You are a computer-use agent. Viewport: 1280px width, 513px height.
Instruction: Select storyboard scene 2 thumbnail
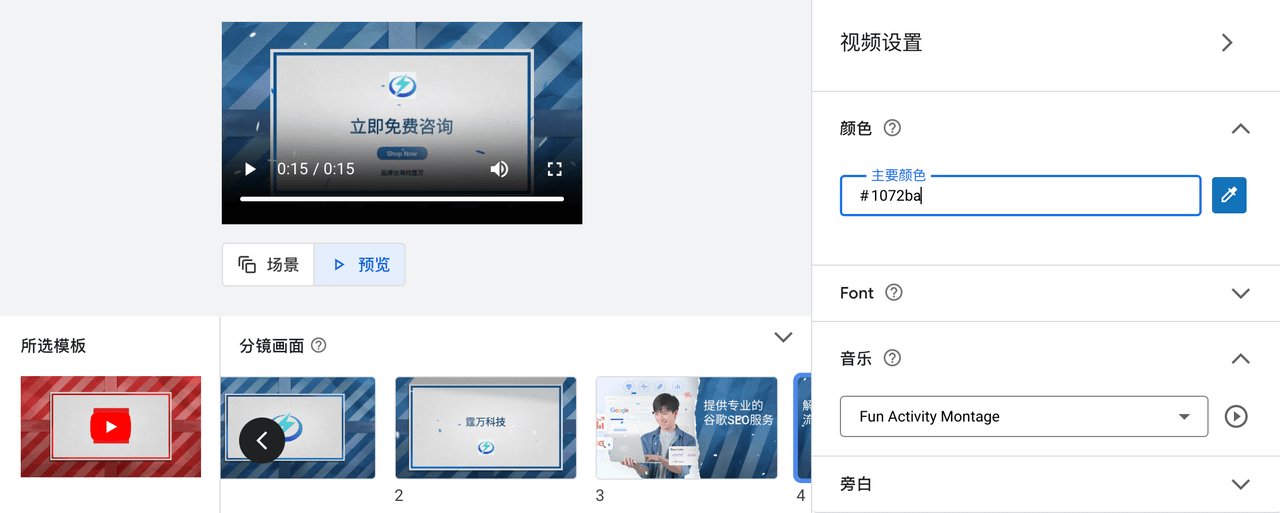point(486,428)
